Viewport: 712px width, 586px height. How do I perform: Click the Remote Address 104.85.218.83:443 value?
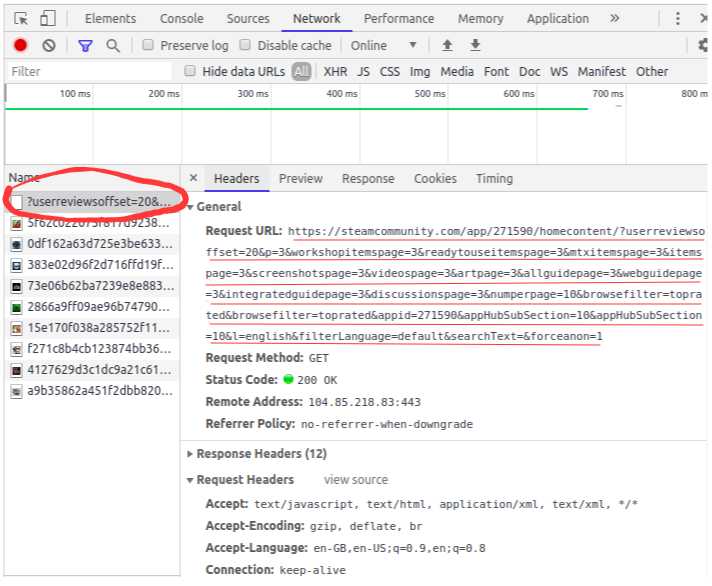[x=365, y=402]
